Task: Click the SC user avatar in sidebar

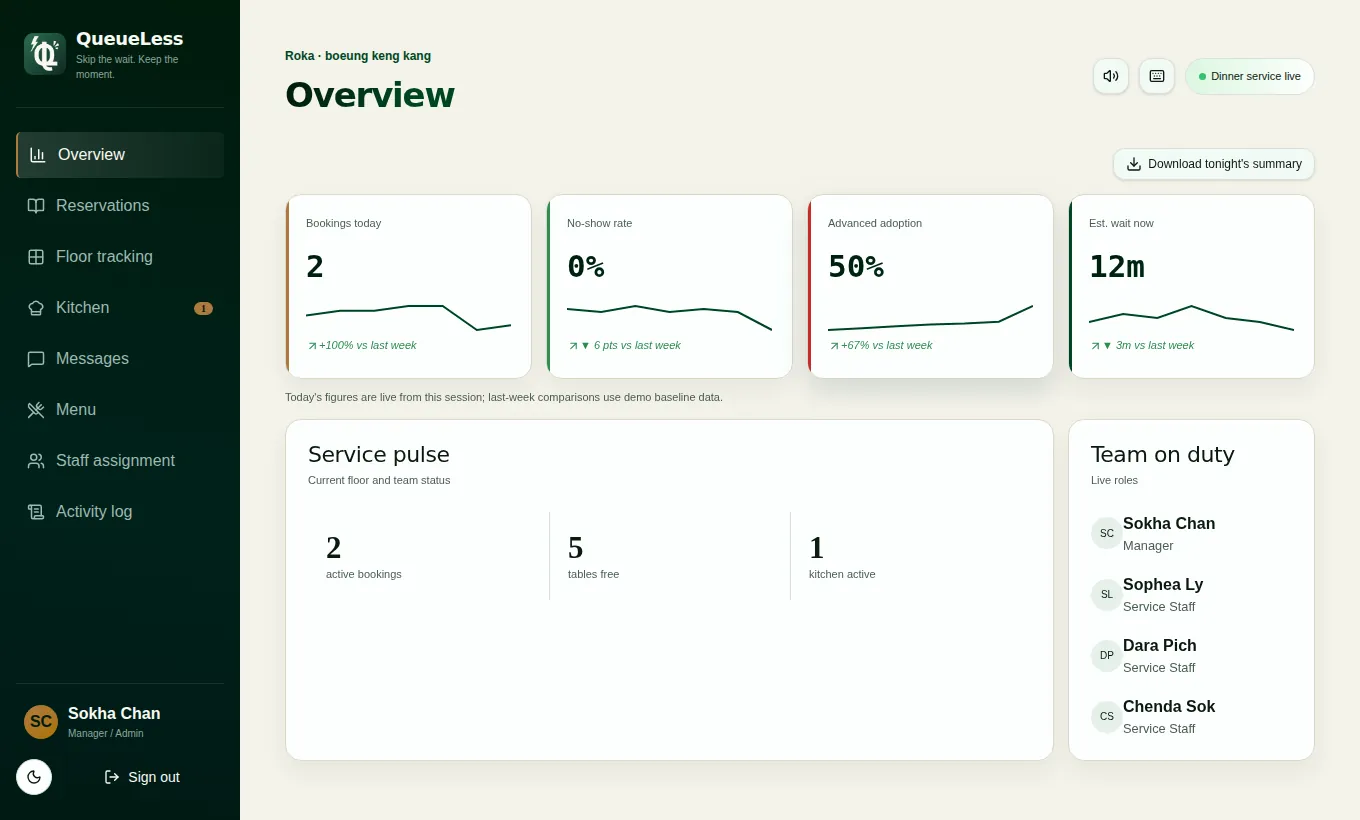Action: 41,722
